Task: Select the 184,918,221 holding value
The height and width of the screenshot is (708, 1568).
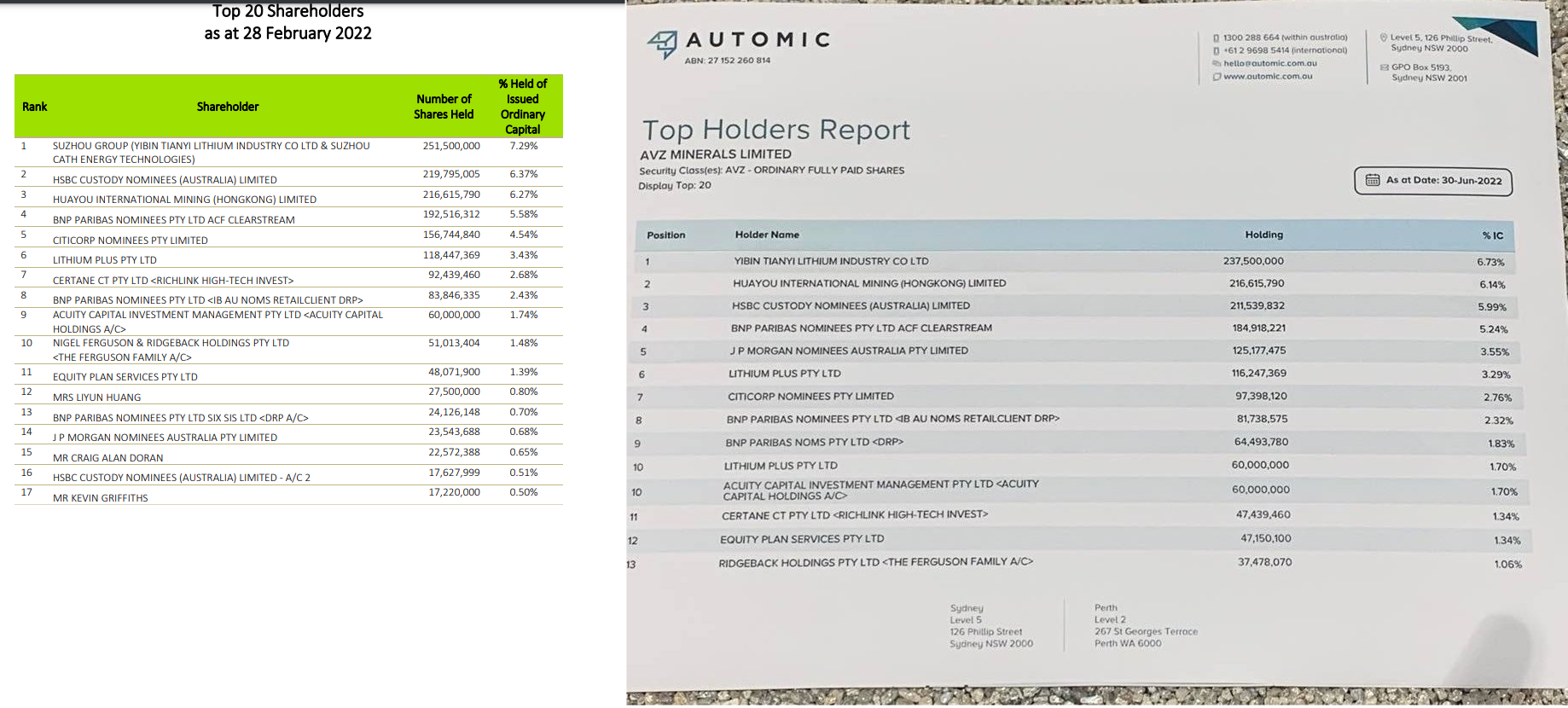Action: [x=1257, y=328]
